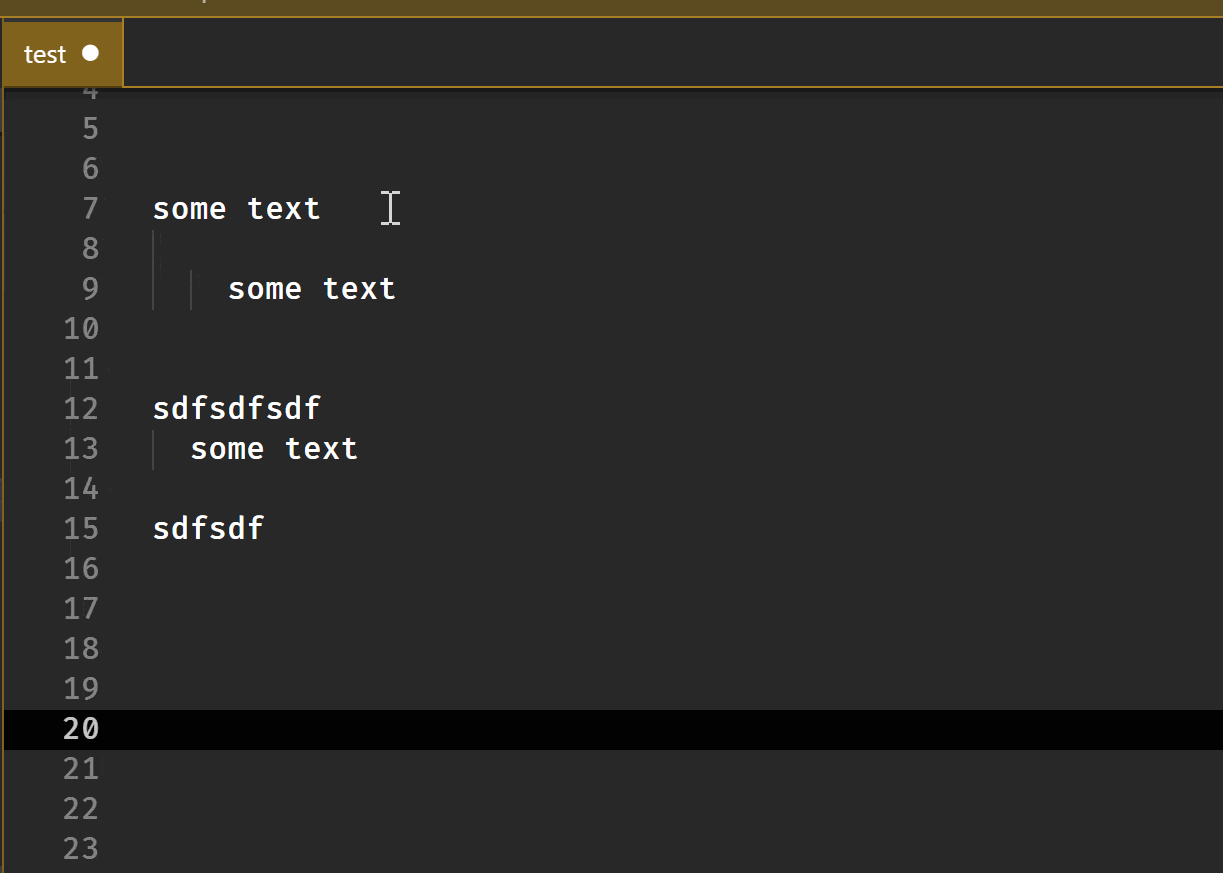The height and width of the screenshot is (873, 1223).
Task: Switch to the test tab
Action: click(45, 55)
